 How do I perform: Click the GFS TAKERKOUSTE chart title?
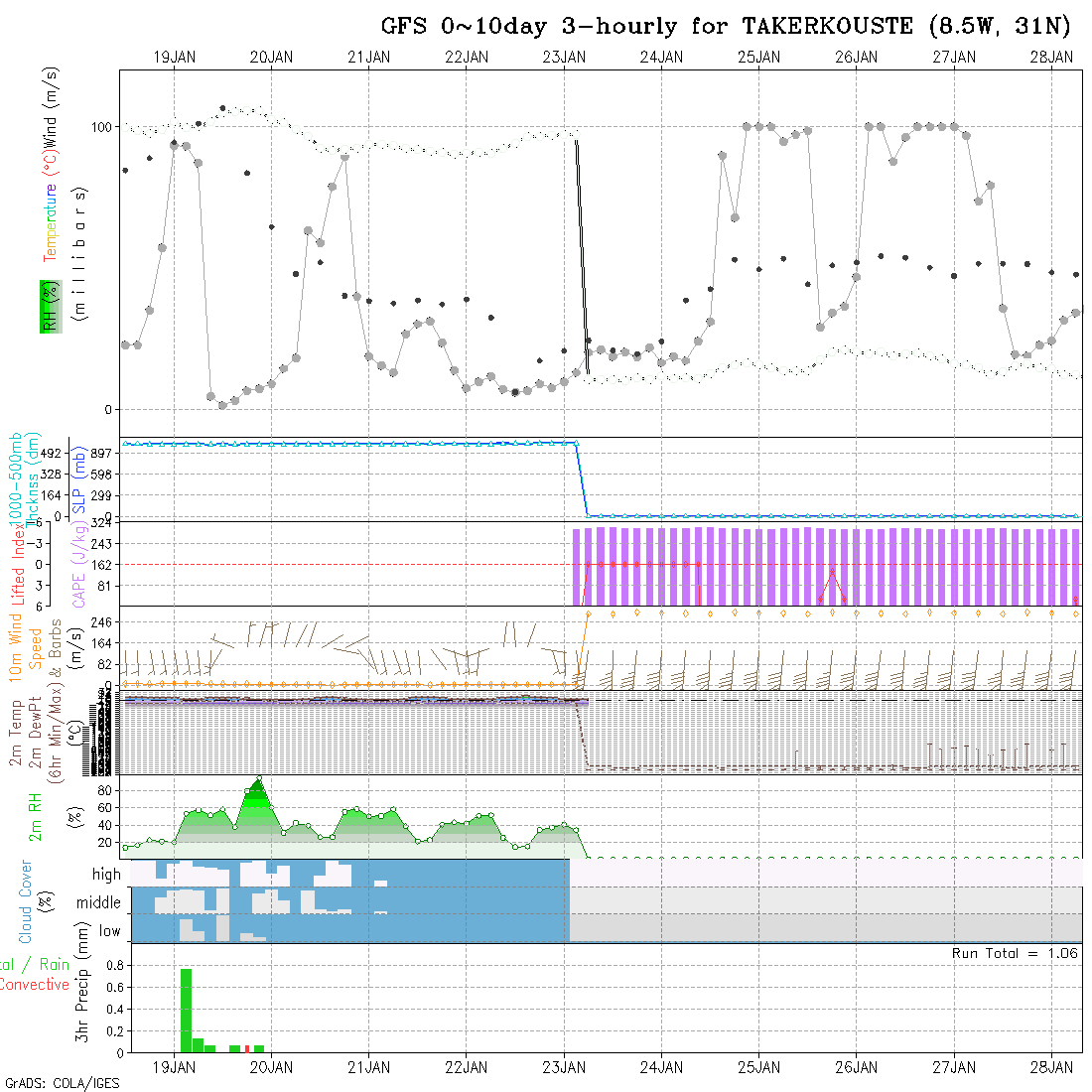point(727,27)
